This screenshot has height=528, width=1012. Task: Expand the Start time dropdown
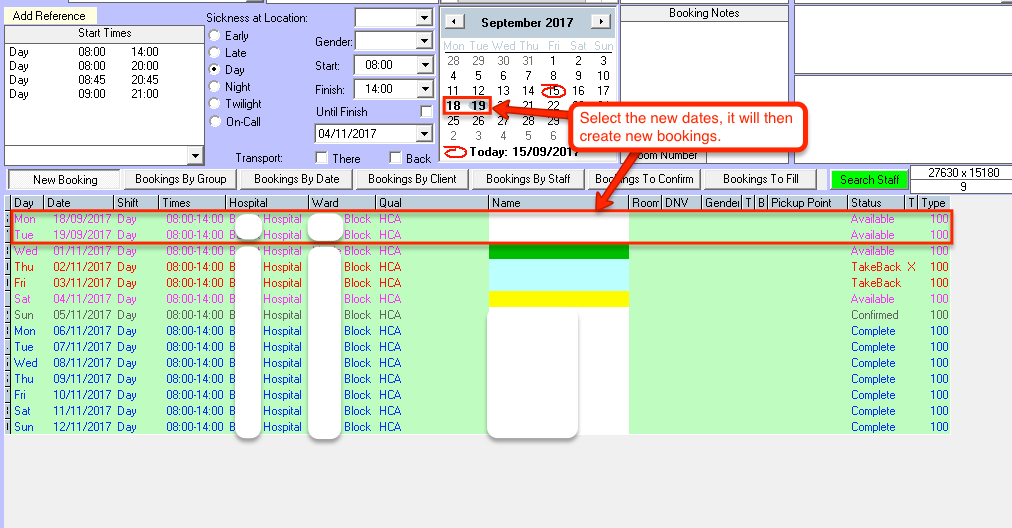pos(424,66)
